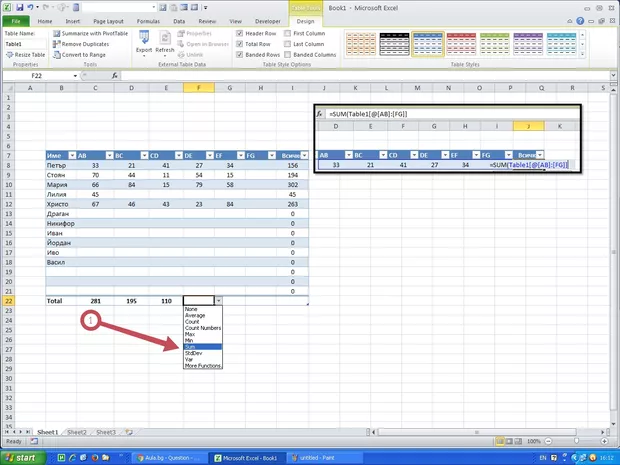Viewport: 620px width, 465px height.
Task: Choose StdDev from the totals list
Action: [x=192, y=353]
